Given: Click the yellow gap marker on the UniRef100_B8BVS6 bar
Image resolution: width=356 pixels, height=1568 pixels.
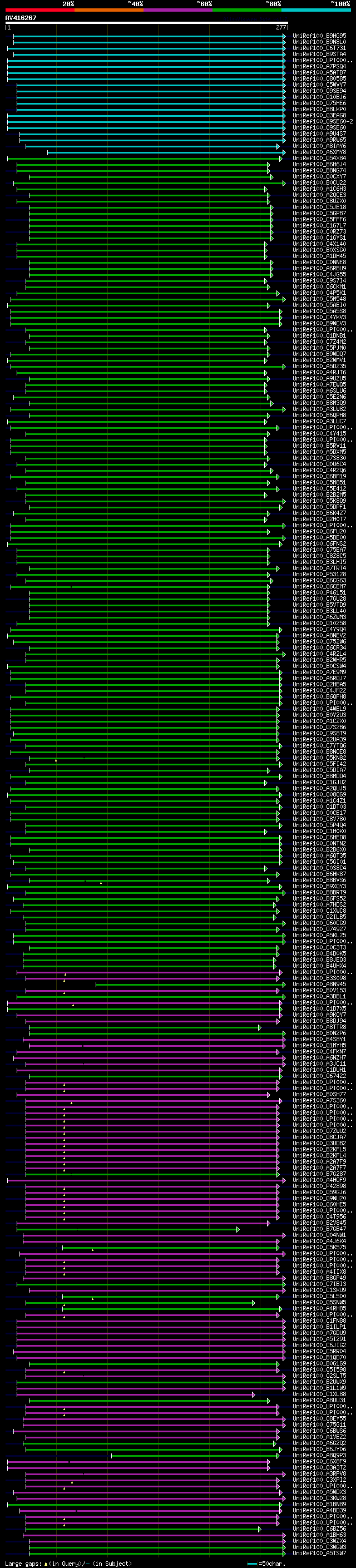Looking at the screenshot, I should 101,883.
